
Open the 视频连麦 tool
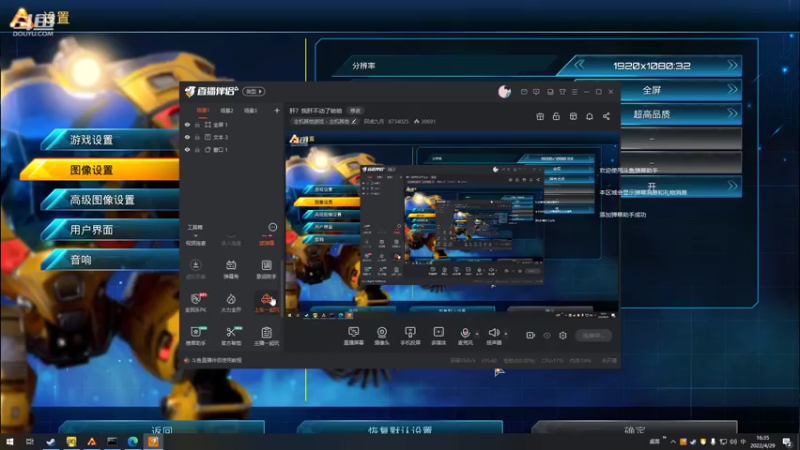195,239
